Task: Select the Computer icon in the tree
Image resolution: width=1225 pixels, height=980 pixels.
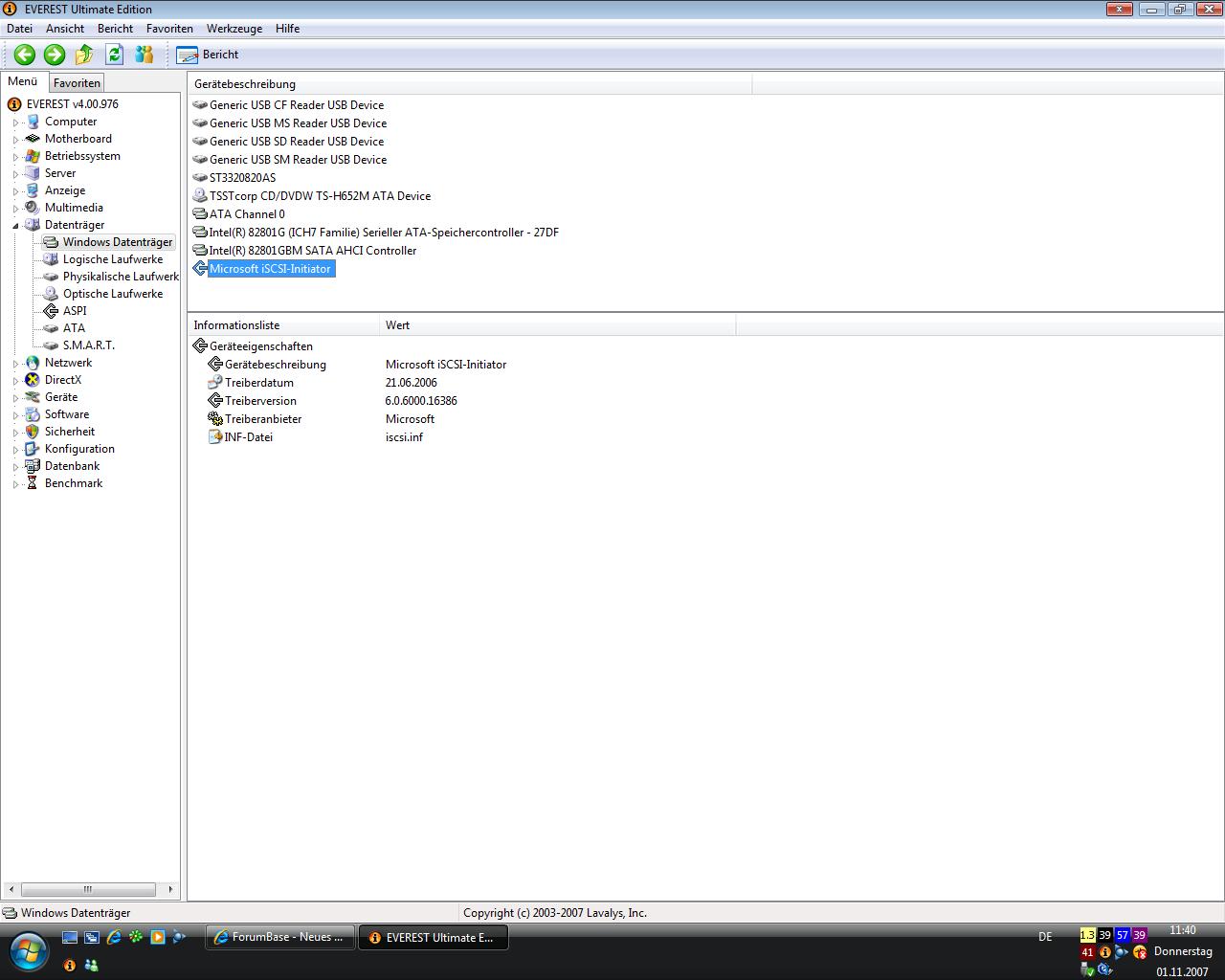Action: [x=33, y=122]
